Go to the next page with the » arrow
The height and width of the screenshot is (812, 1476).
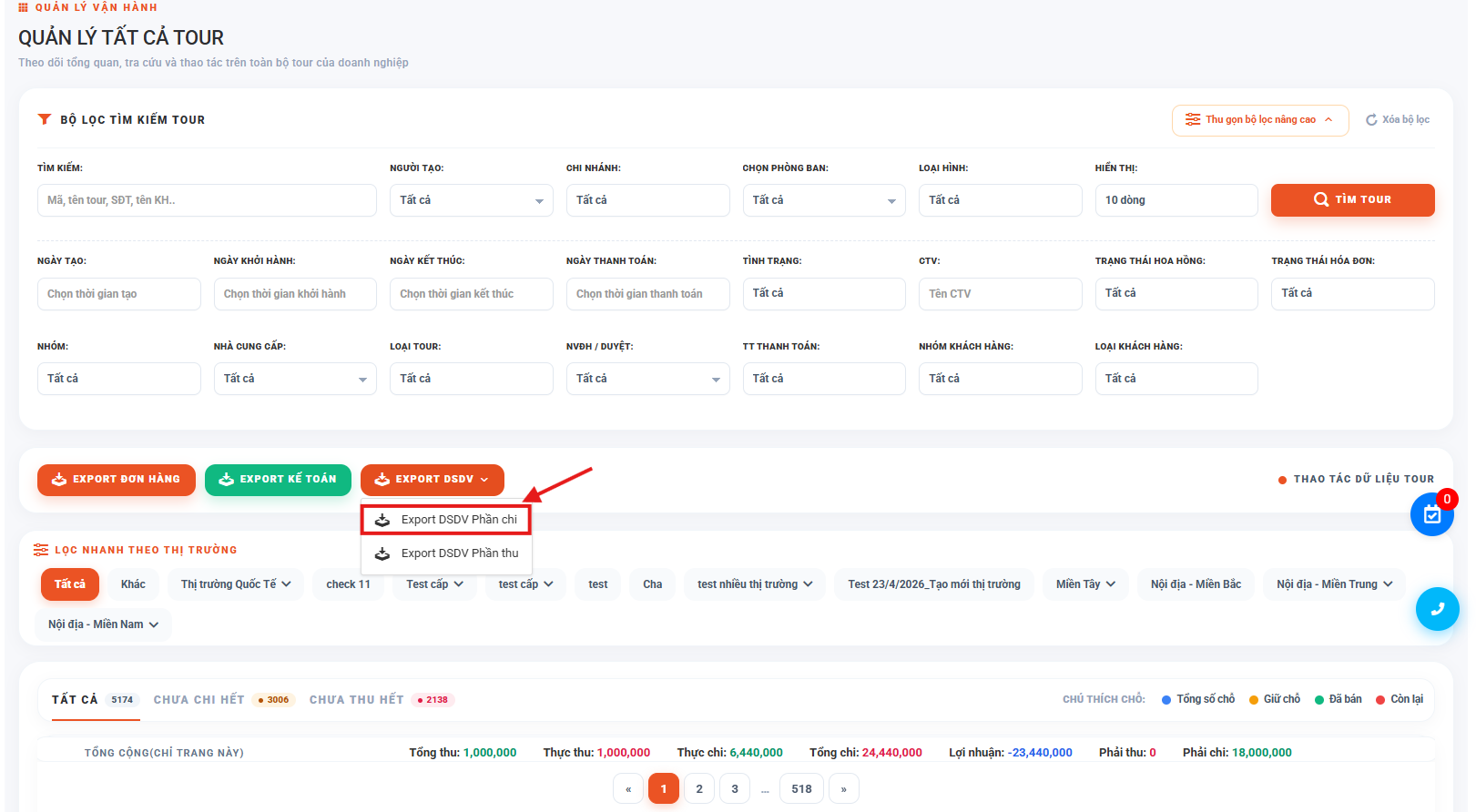pyautogui.click(x=844, y=789)
